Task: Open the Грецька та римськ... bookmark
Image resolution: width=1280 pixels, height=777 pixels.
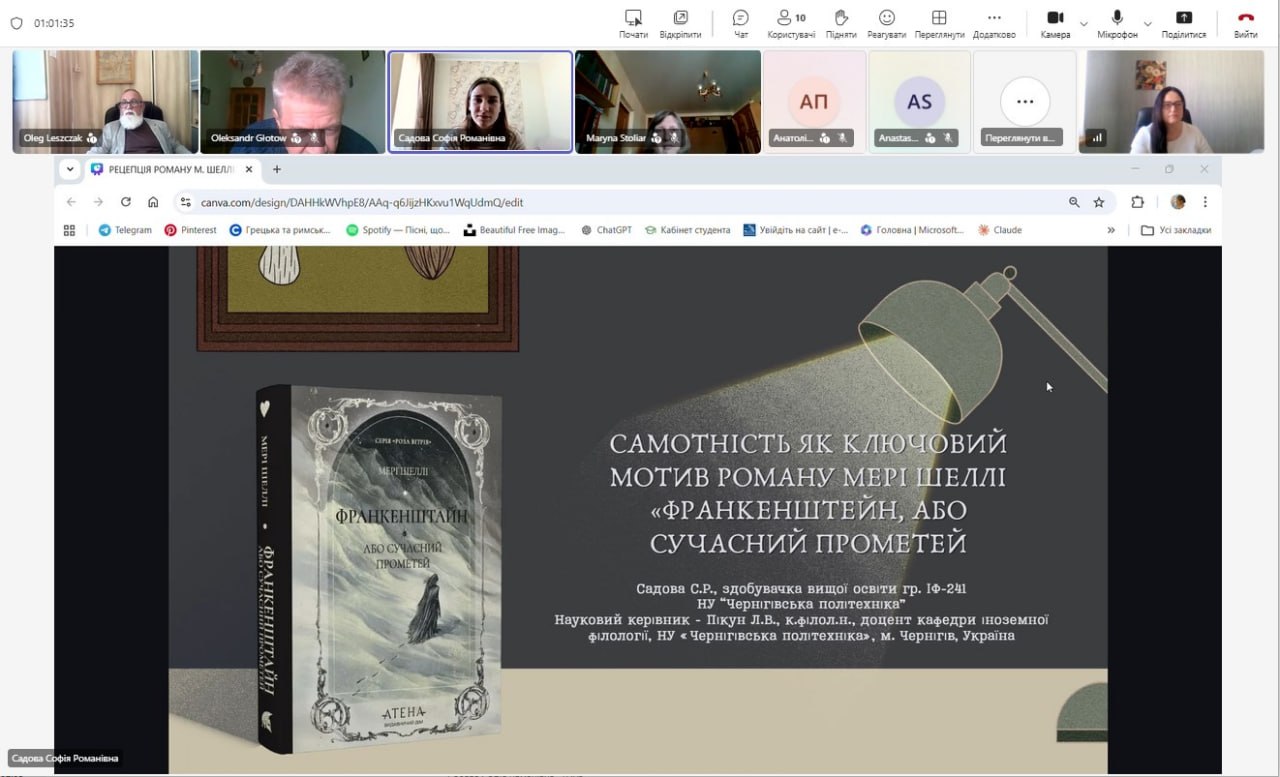Action: point(280,230)
